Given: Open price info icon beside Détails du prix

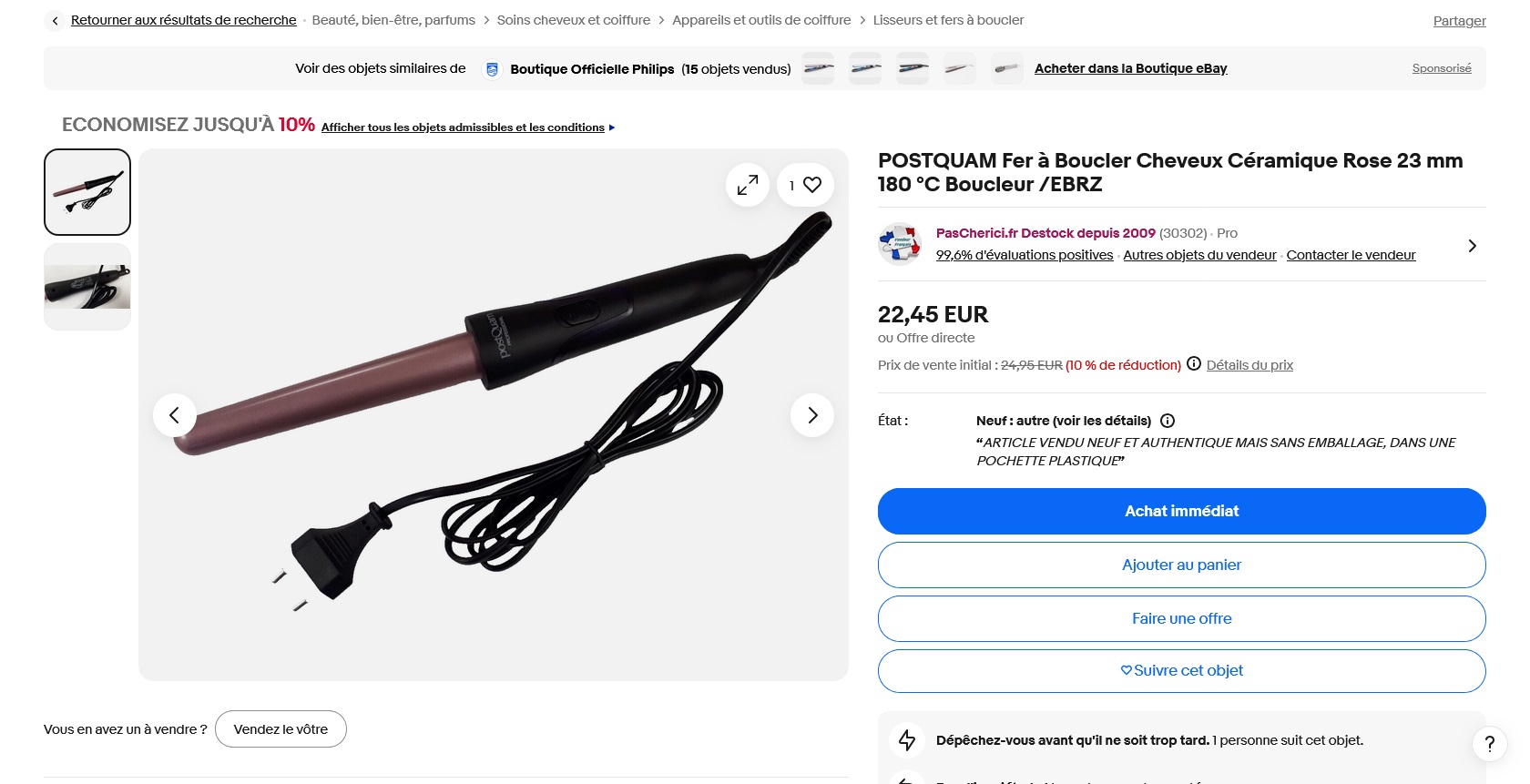Looking at the screenshot, I should pos(1194,363).
